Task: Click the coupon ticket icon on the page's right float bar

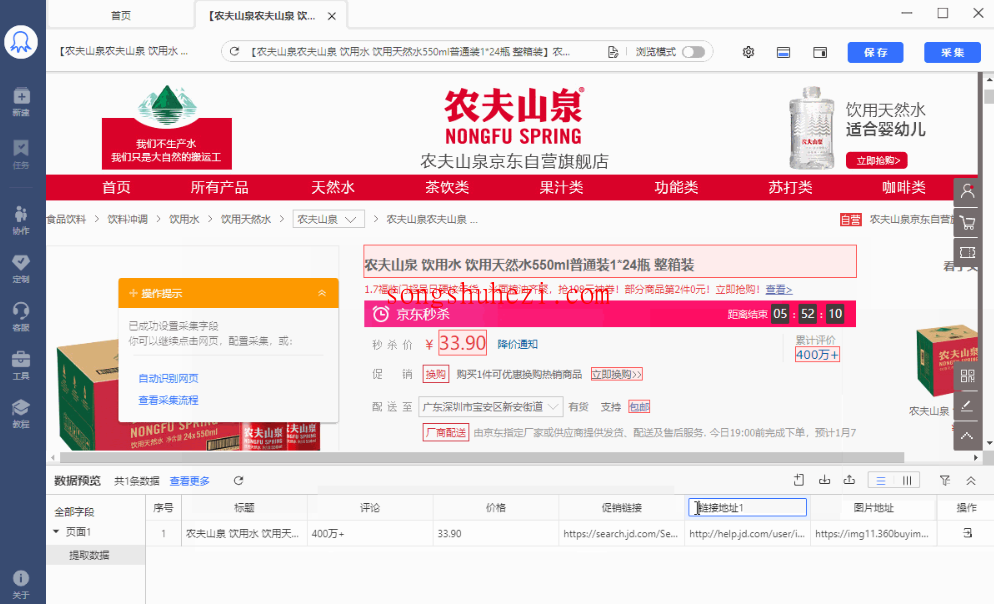Action: pos(967,252)
